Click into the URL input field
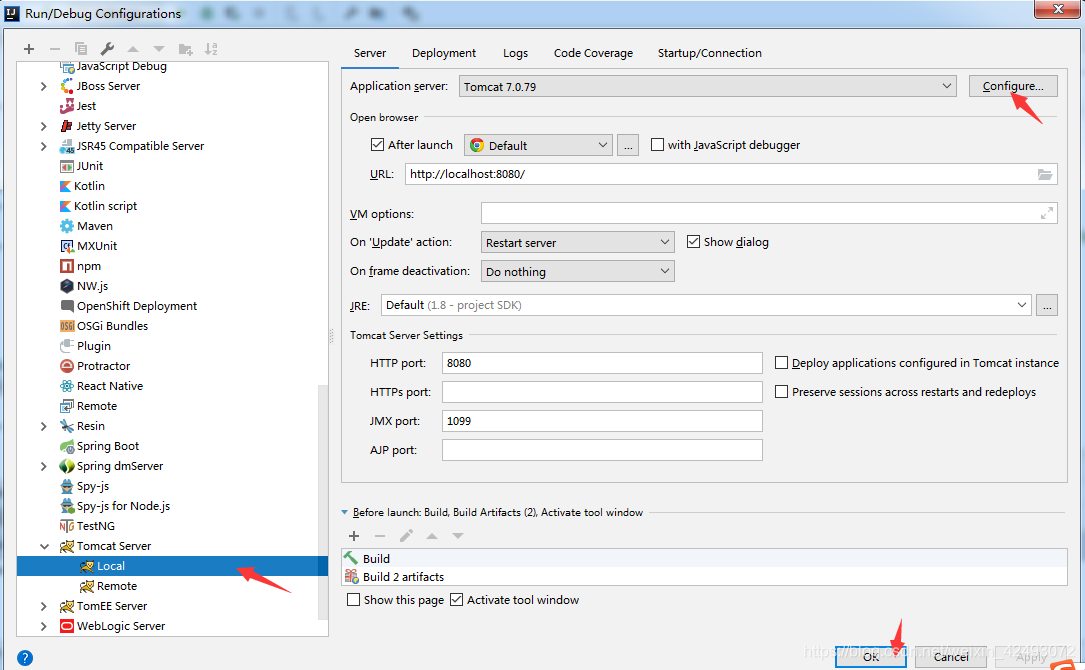 coord(731,174)
